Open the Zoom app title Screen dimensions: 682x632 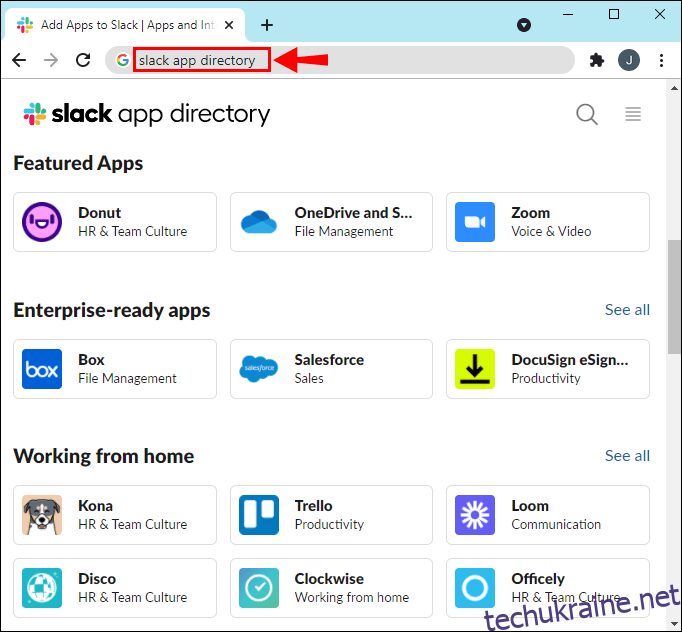tap(531, 213)
